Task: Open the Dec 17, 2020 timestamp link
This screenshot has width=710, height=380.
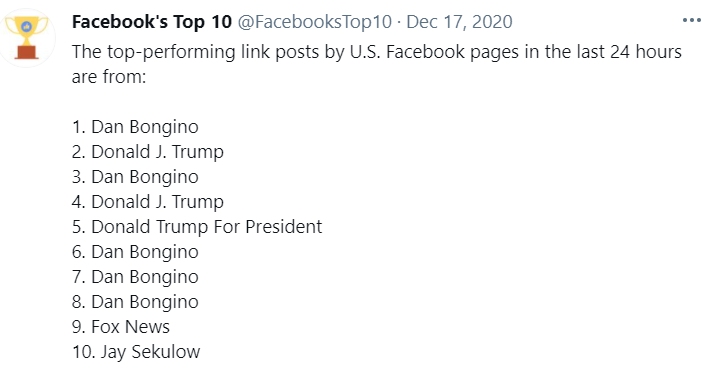Action: point(459,22)
